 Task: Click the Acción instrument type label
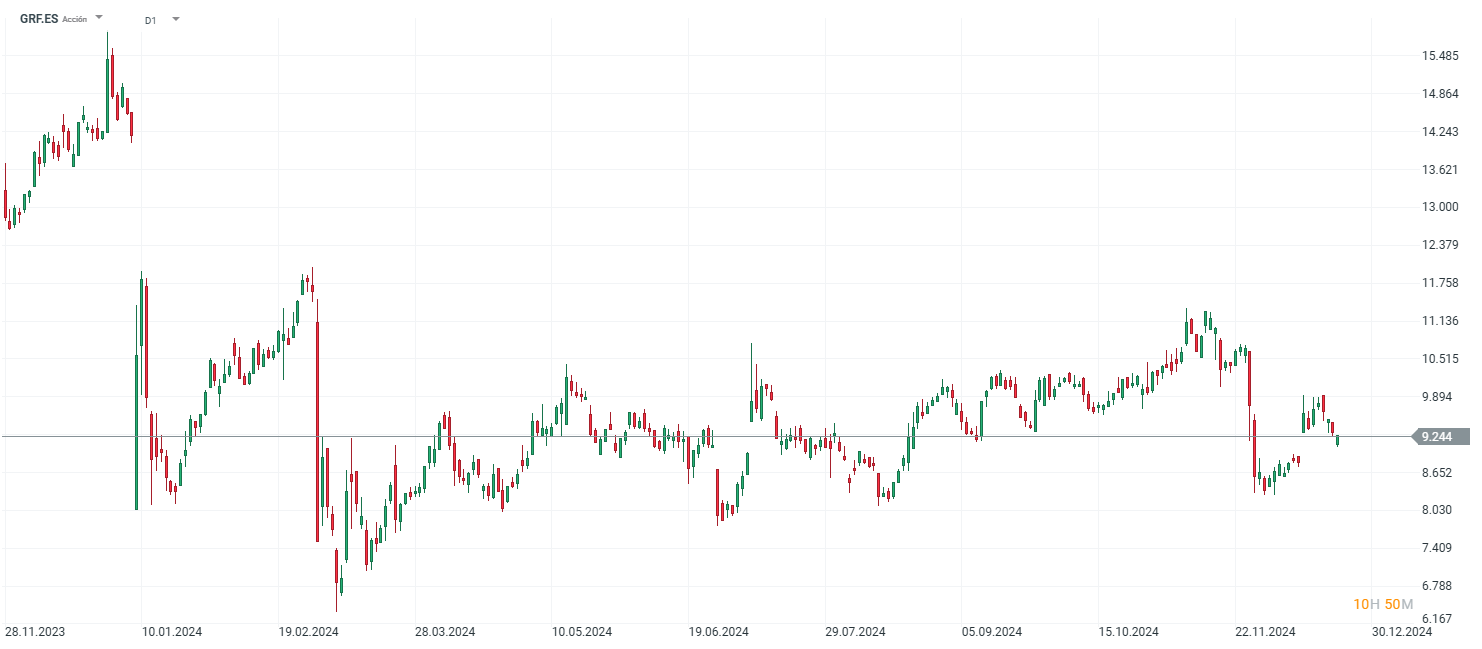coord(75,19)
